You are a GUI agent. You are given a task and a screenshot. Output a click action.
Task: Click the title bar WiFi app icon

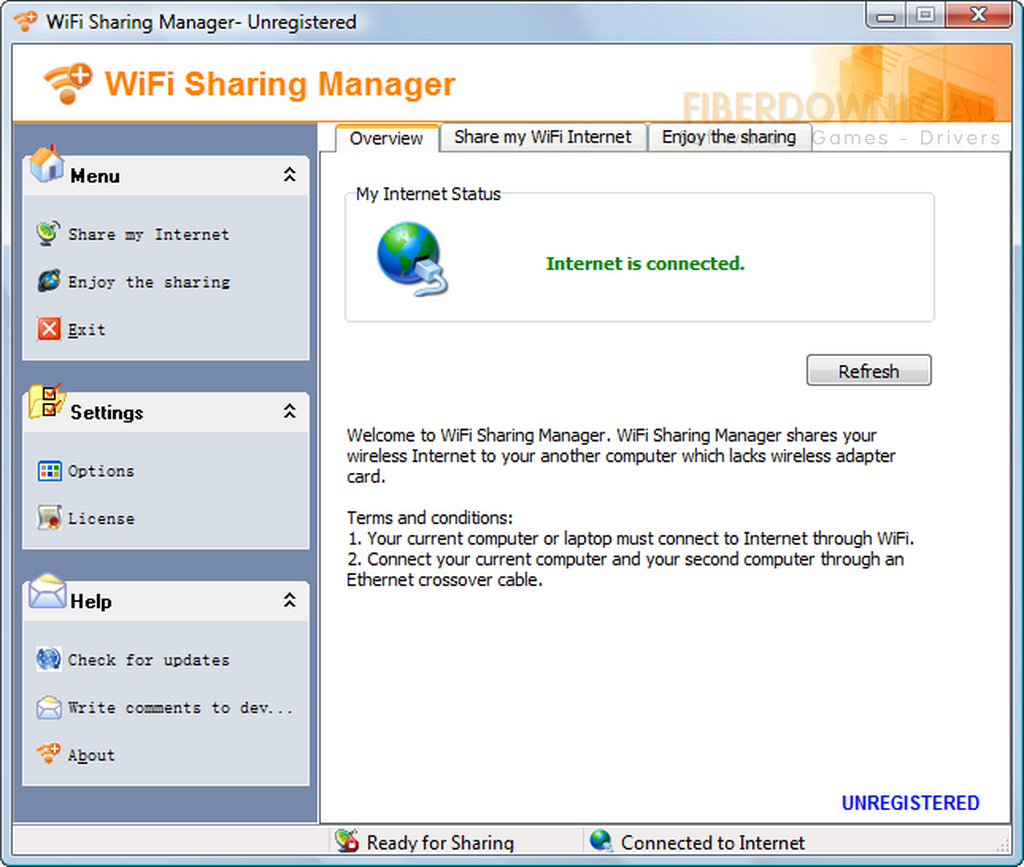[x=25, y=22]
